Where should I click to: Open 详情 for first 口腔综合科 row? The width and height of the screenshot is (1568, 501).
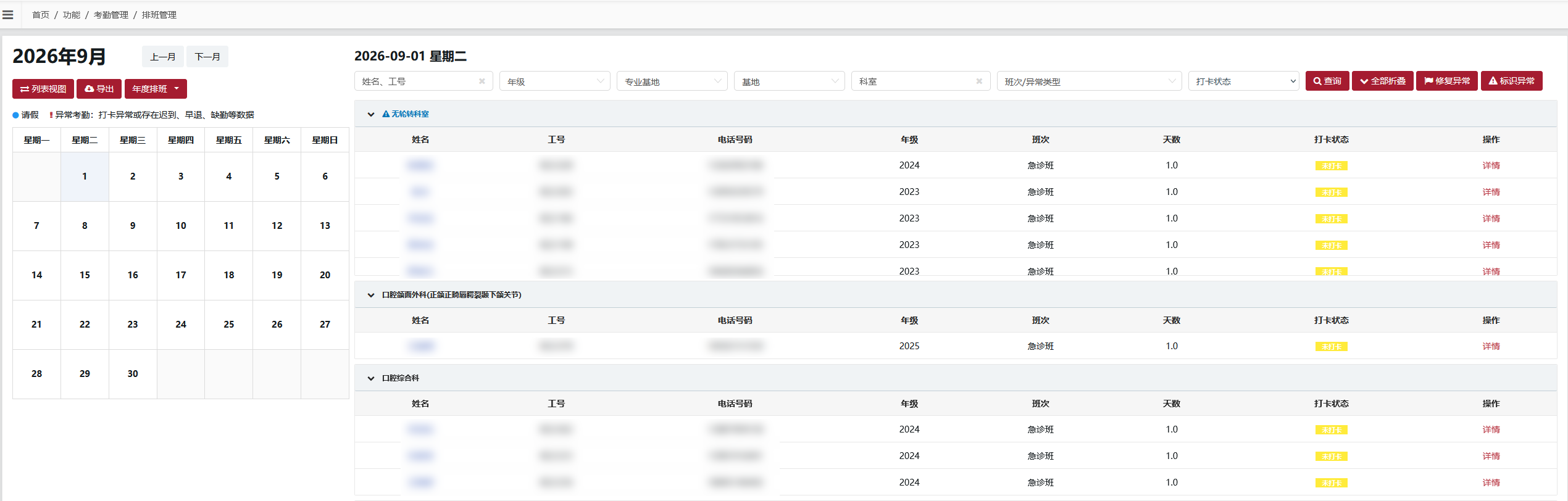click(x=1491, y=429)
